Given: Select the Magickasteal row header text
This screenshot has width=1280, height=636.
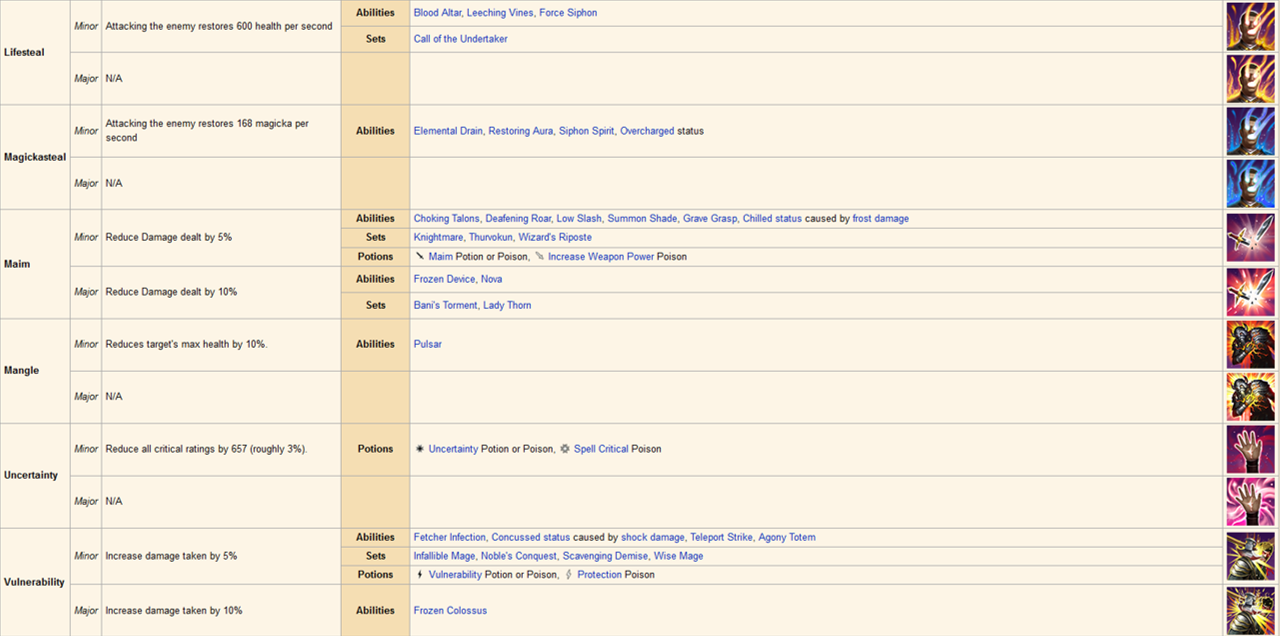Looking at the screenshot, I should (x=35, y=157).
